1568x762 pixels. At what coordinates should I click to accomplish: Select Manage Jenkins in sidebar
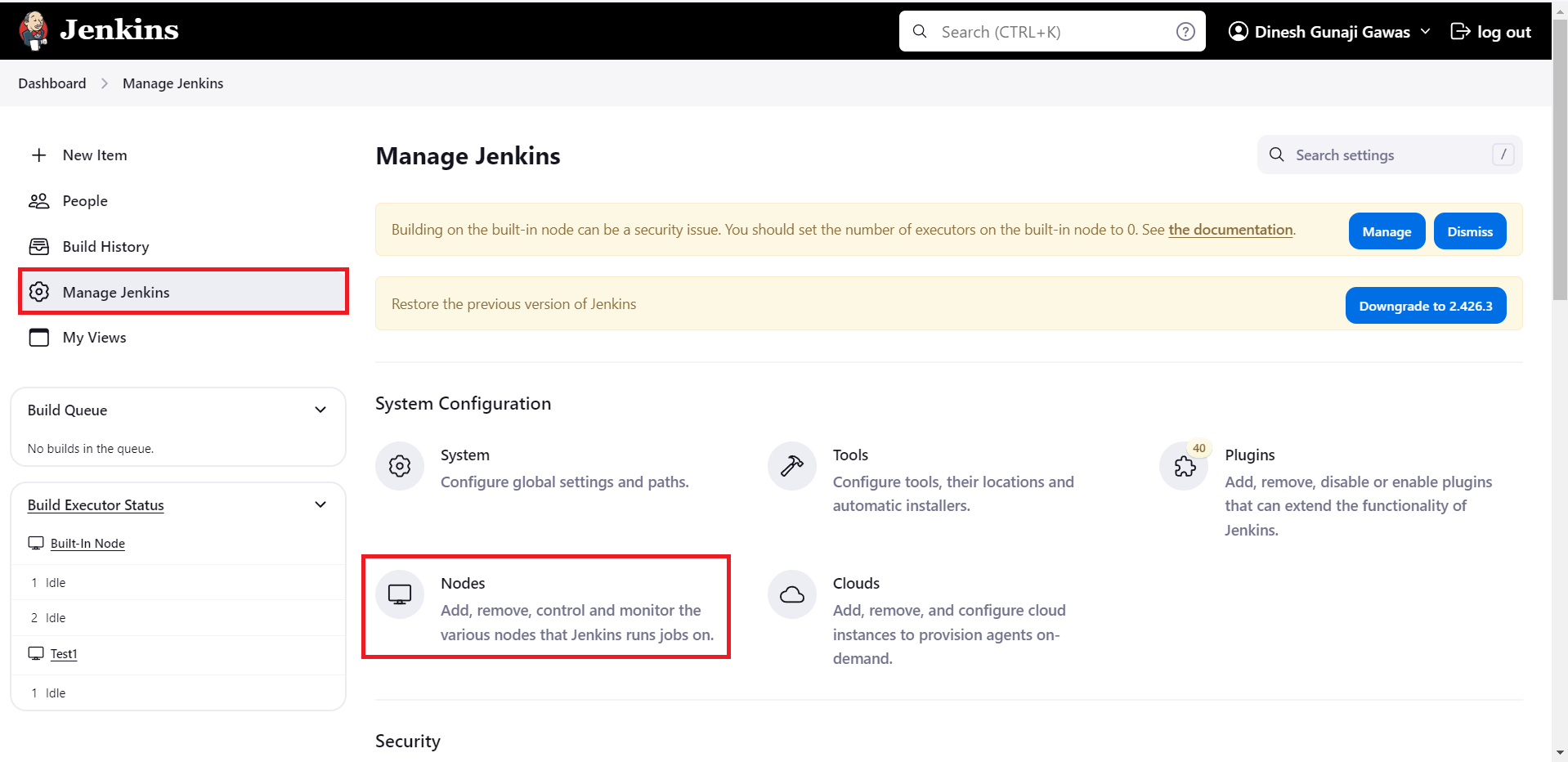coord(183,292)
